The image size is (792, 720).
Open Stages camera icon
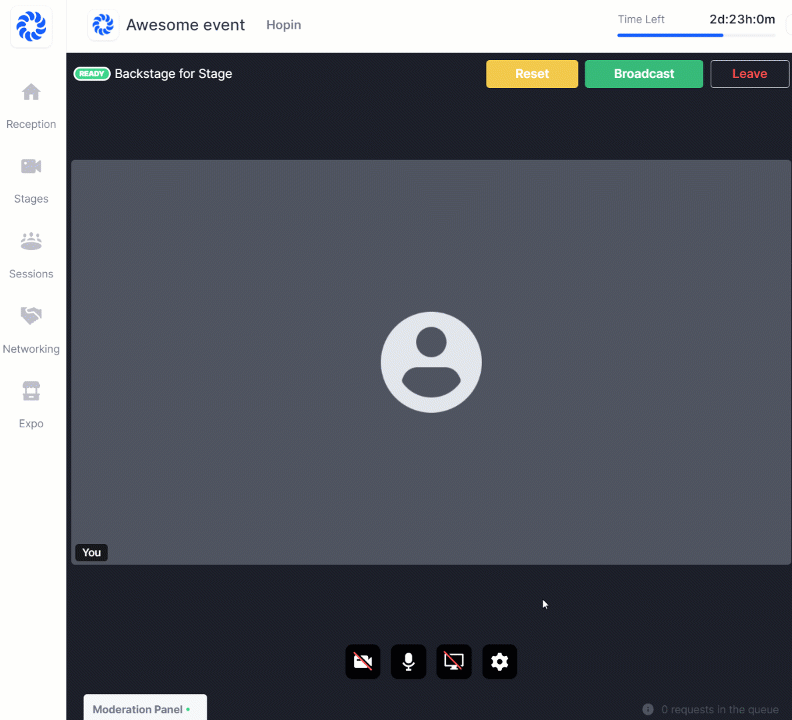tap(31, 166)
